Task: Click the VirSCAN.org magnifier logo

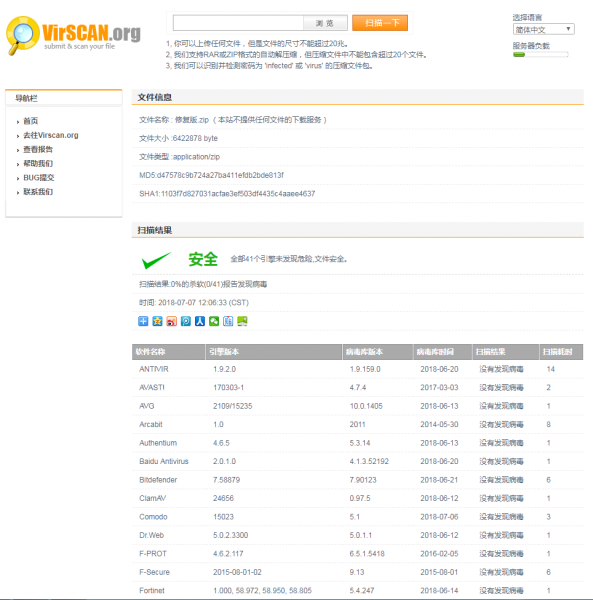Action: click(x=73, y=35)
